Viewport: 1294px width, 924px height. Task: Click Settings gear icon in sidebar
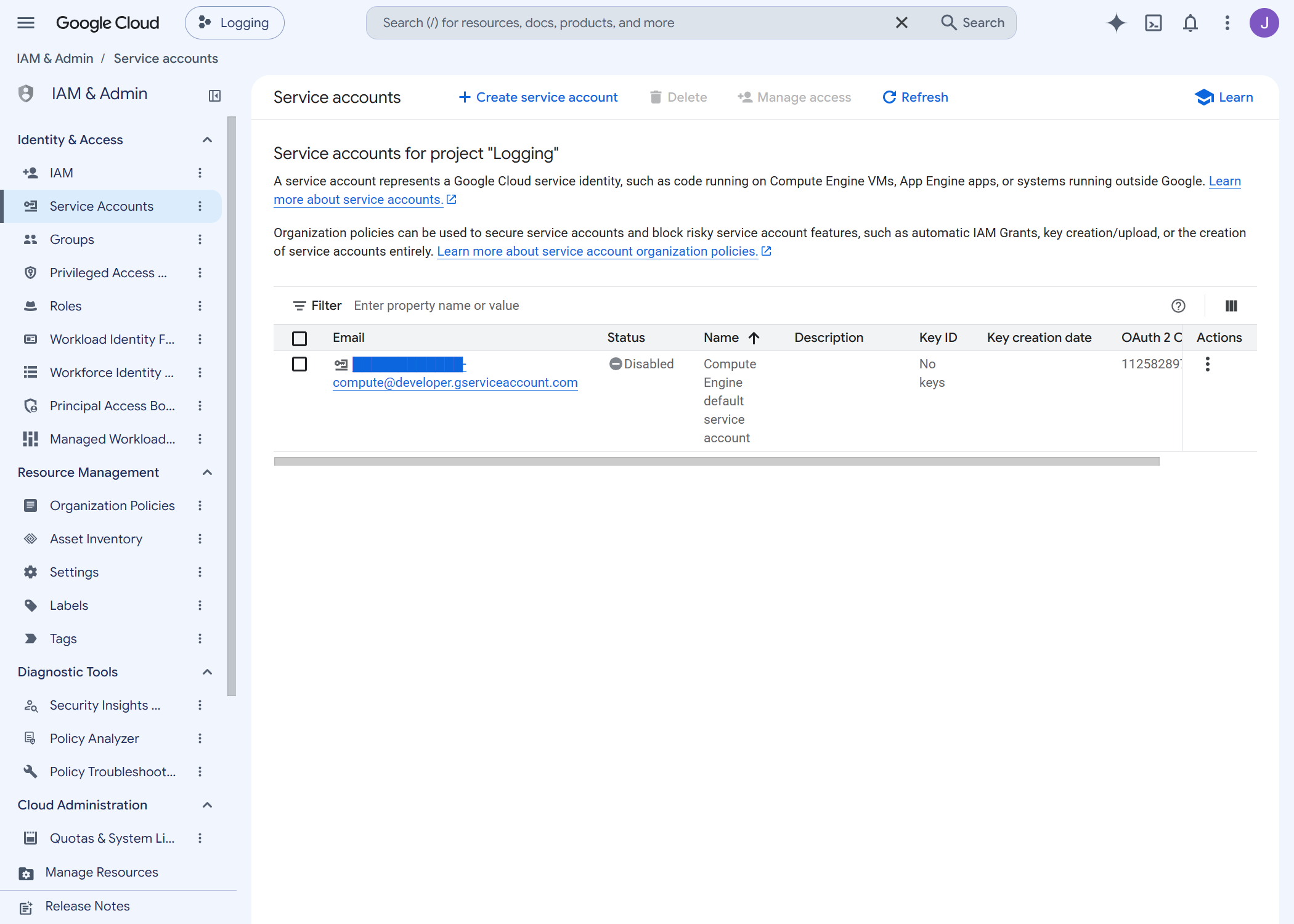click(x=30, y=572)
